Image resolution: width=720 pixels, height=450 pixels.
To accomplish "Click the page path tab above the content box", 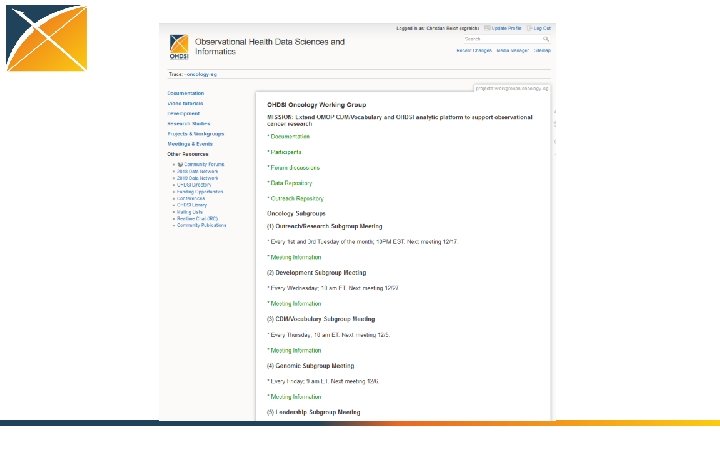I will (512, 88).
